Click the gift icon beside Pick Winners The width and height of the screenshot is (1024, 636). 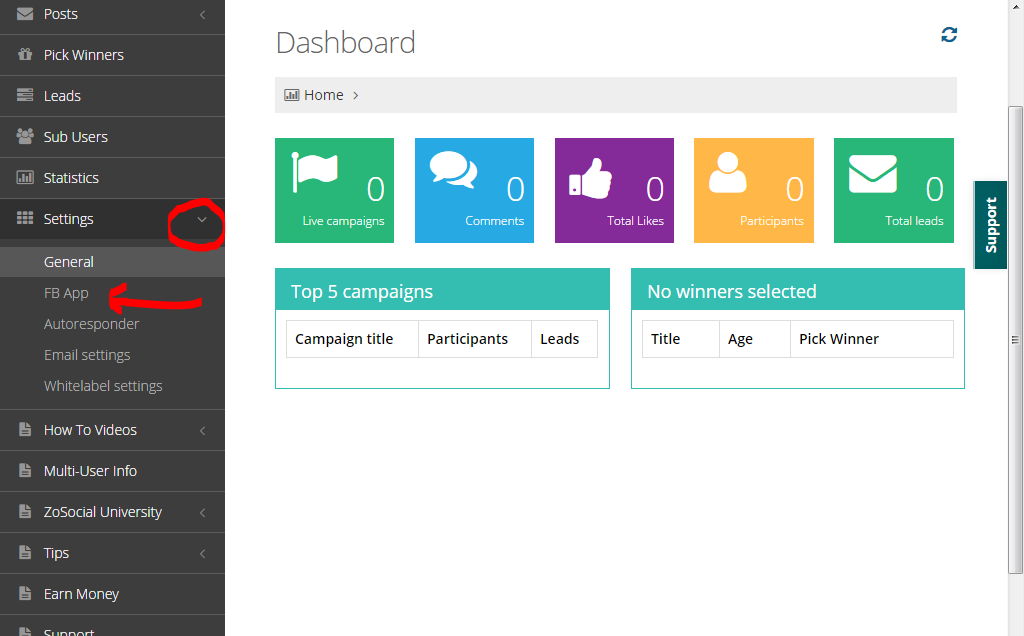coord(25,55)
